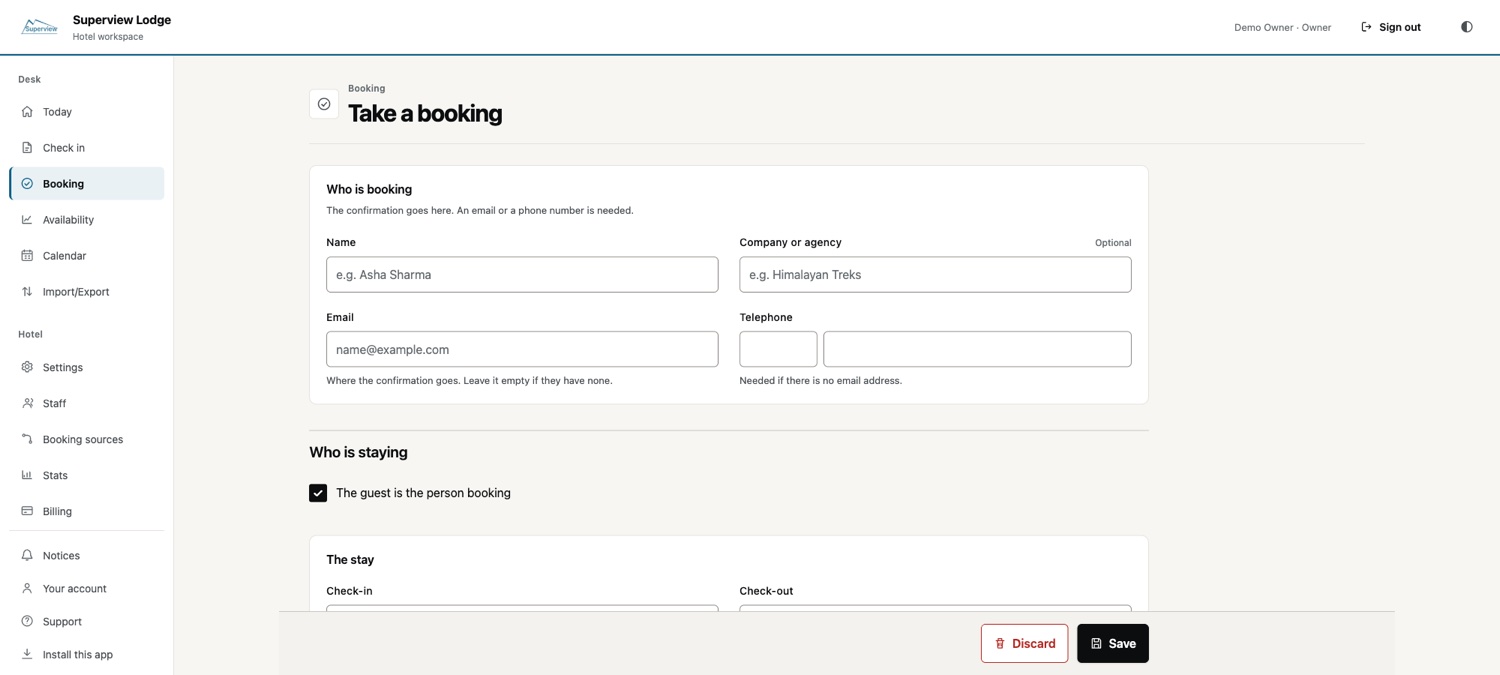Click the Support help icon
The width and height of the screenshot is (1500, 675).
click(x=27, y=621)
